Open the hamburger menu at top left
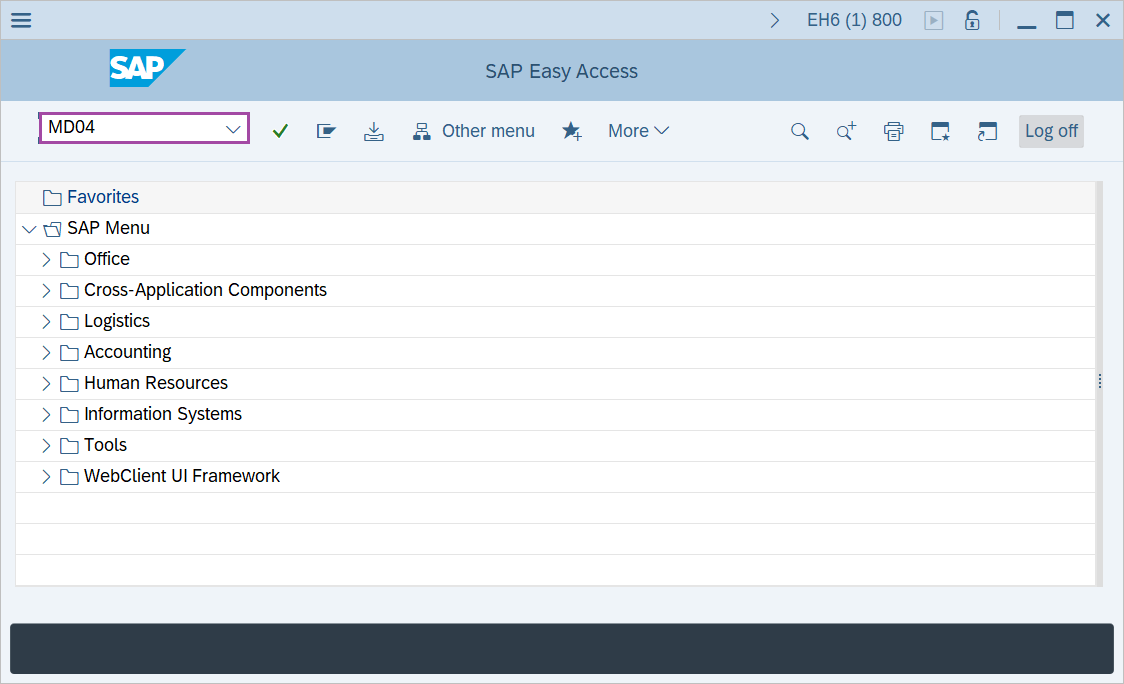Screen dimensions: 1124x684 [20, 19]
